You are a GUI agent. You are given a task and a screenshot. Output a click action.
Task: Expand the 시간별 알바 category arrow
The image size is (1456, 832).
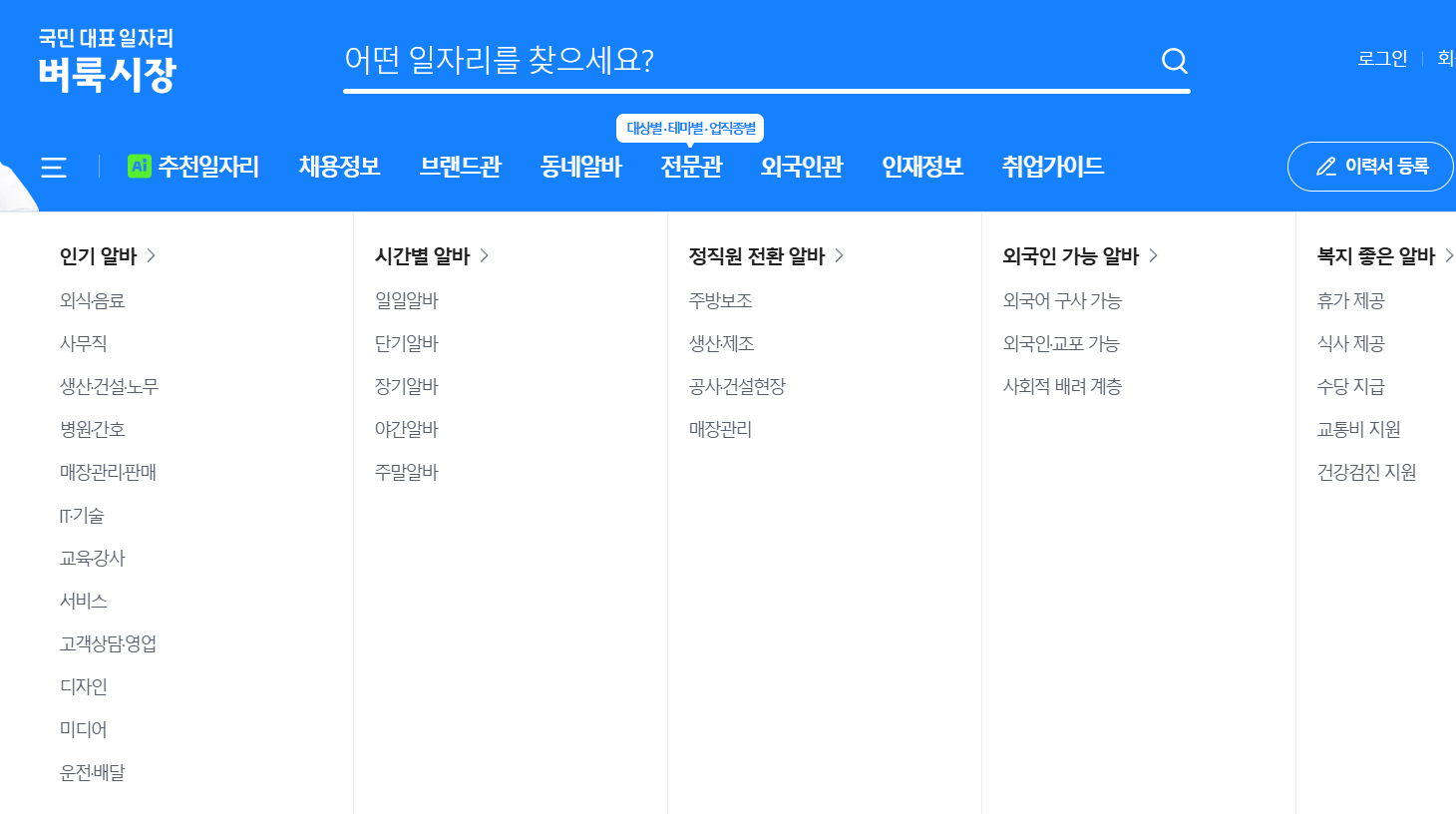tap(485, 255)
